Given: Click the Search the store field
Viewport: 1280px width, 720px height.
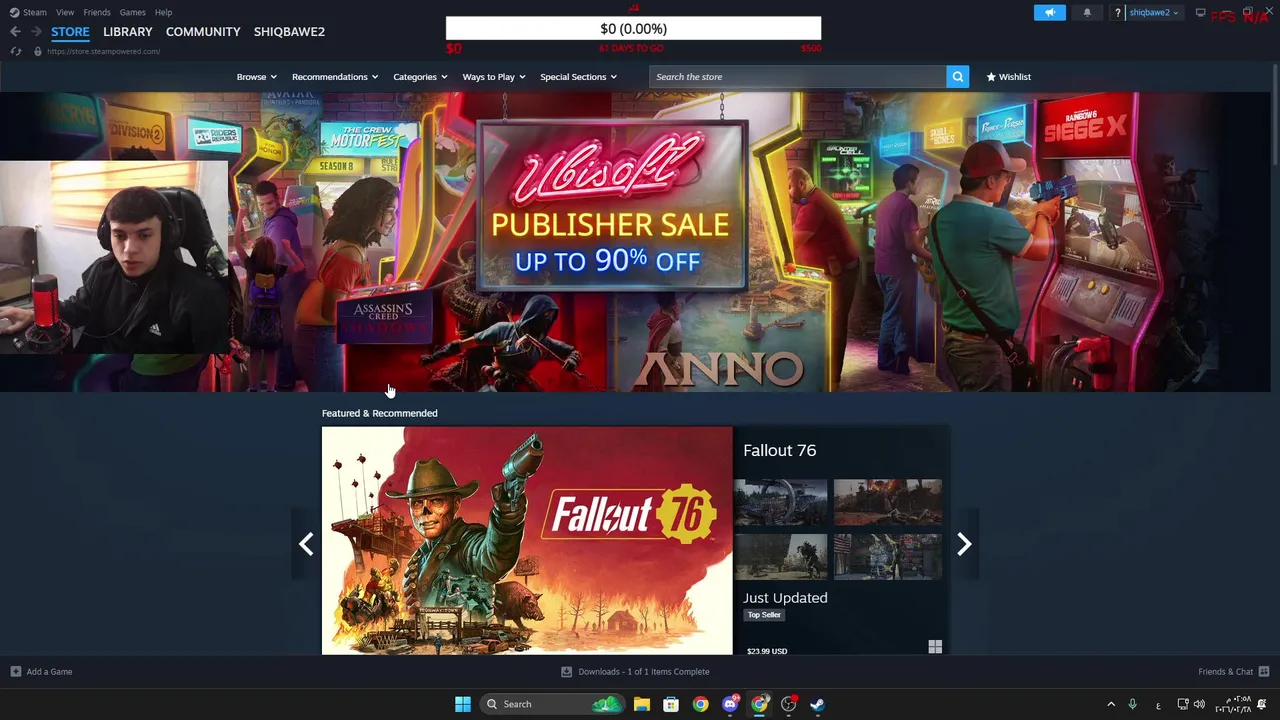Looking at the screenshot, I should click(797, 77).
